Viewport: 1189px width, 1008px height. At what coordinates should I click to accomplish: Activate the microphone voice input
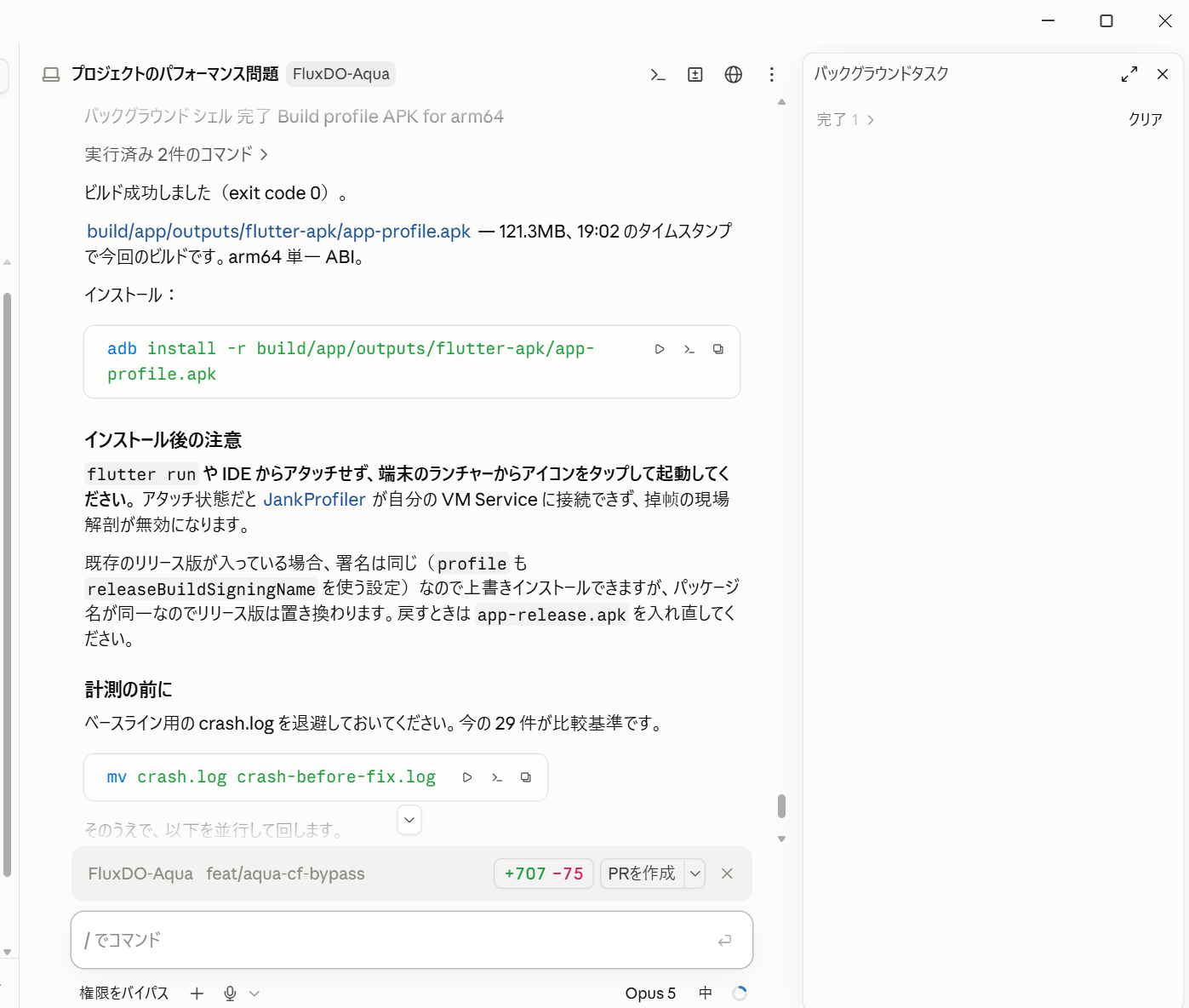(230, 994)
